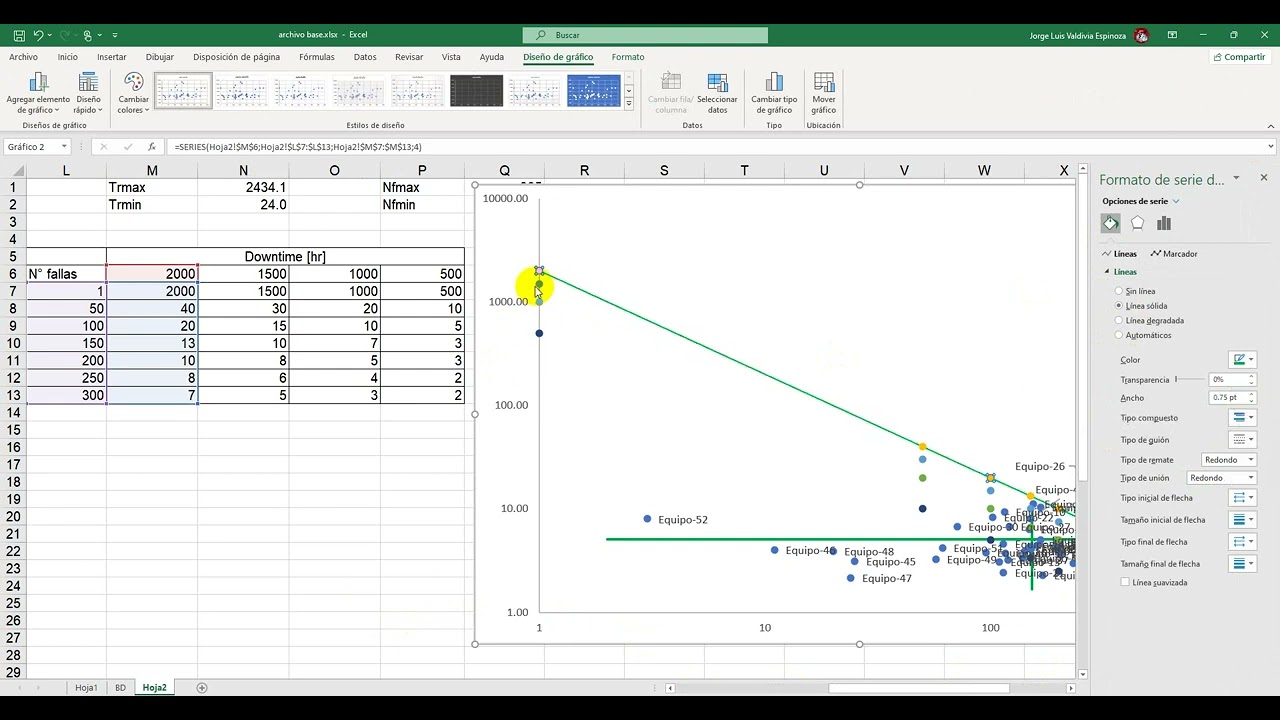Open the Insertar ribbon tab
Screen dimensions: 1280x720
pos(112,57)
